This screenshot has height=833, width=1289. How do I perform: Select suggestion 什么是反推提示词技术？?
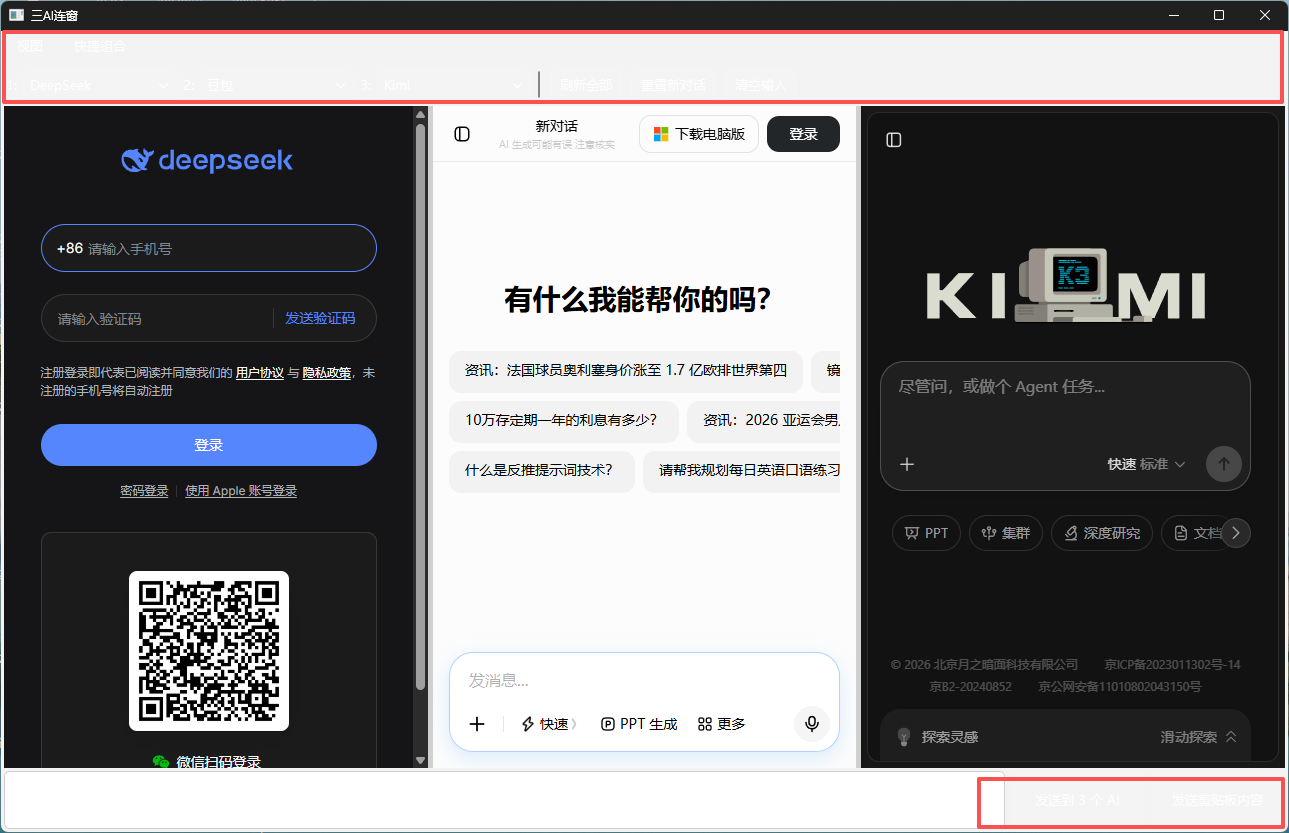coord(542,471)
